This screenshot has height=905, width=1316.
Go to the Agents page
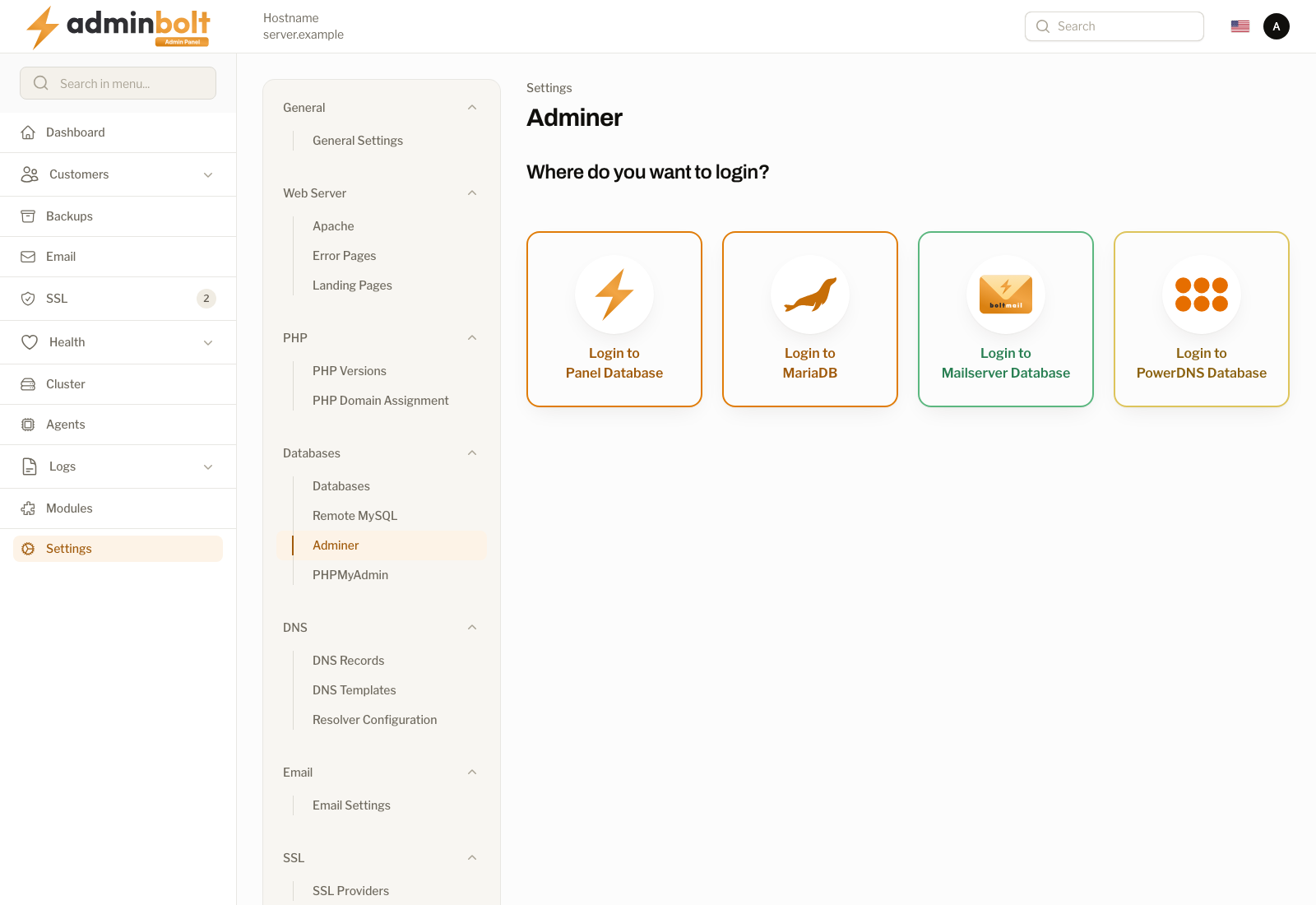(x=118, y=425)
